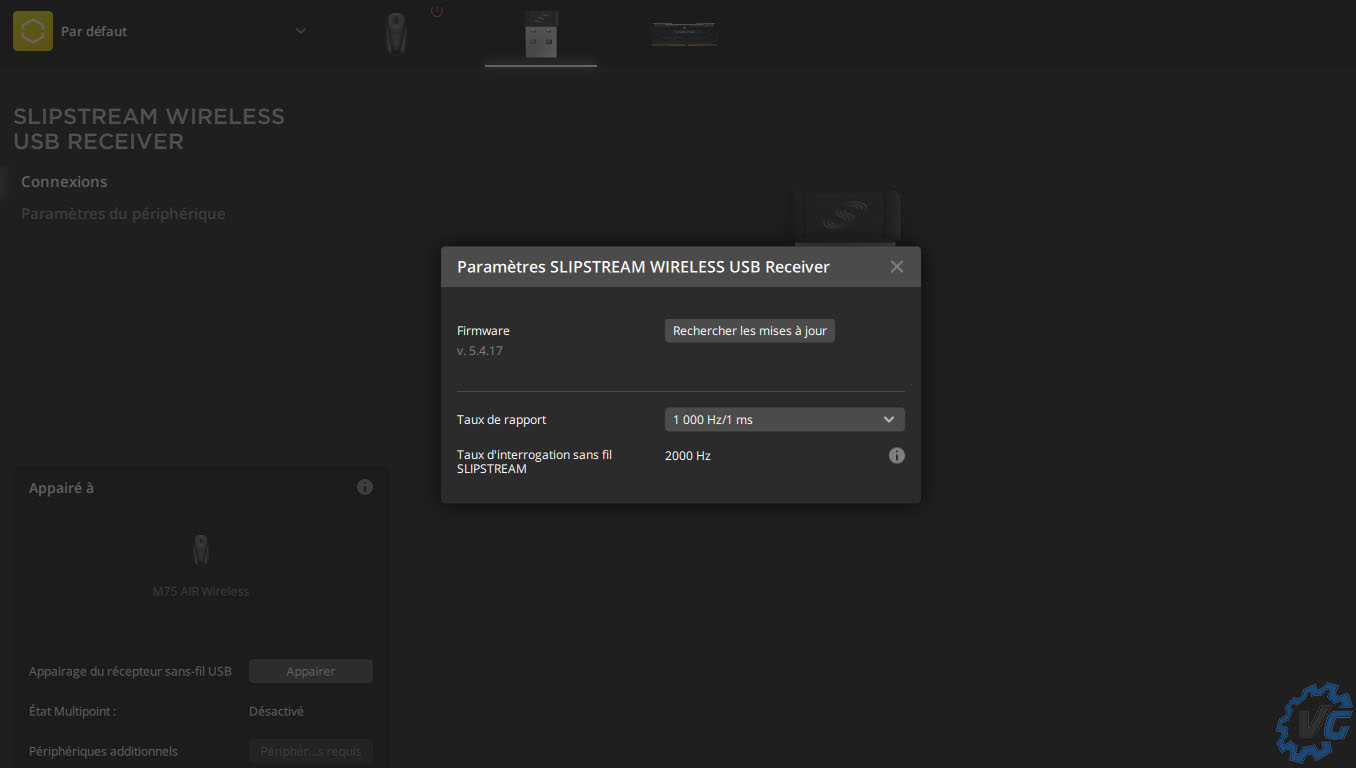This screenshot has height=768, width=1356.
Task: Click the red power status icon
Action: point(437,11)
